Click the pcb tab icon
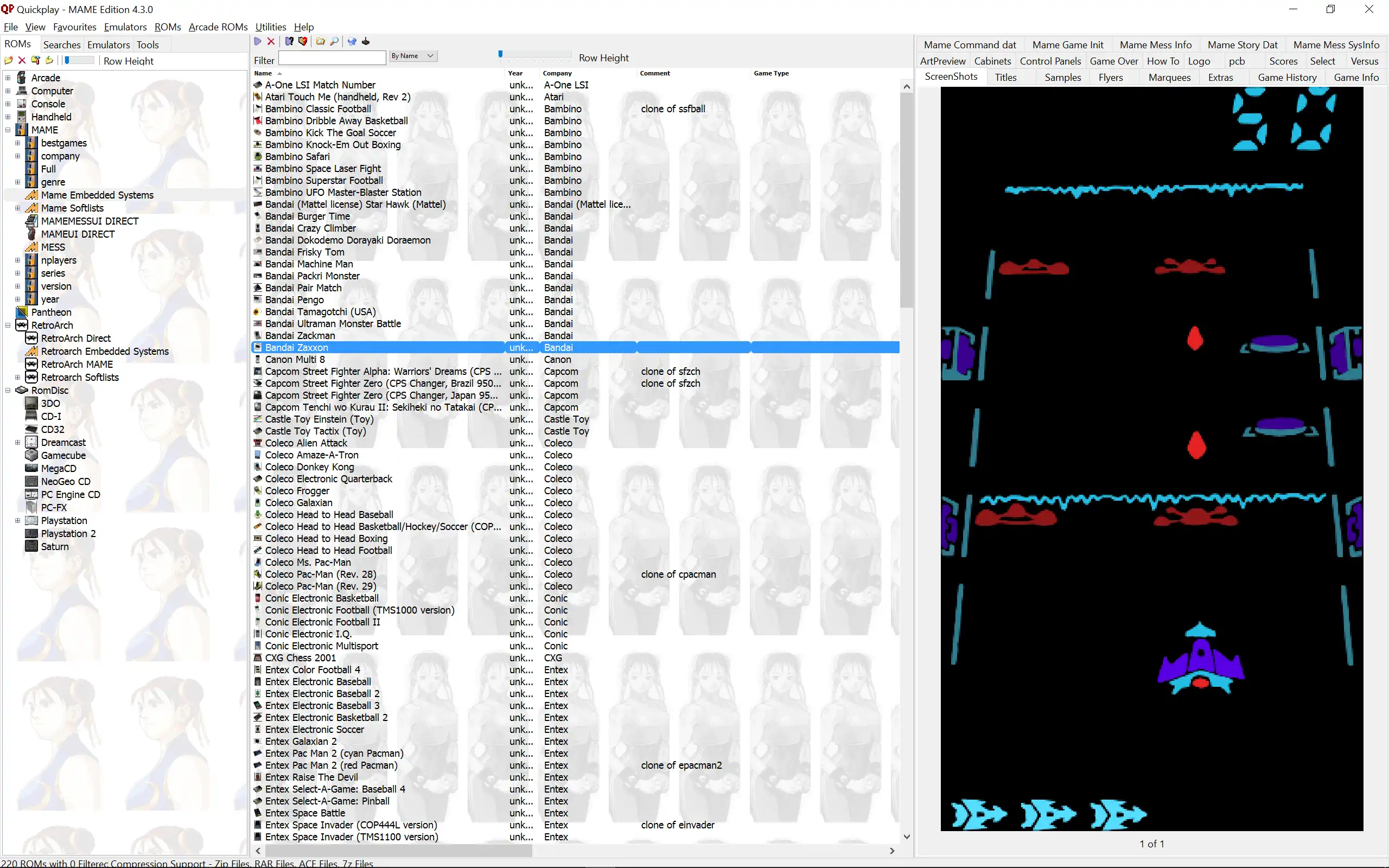 click(1237, 61)
